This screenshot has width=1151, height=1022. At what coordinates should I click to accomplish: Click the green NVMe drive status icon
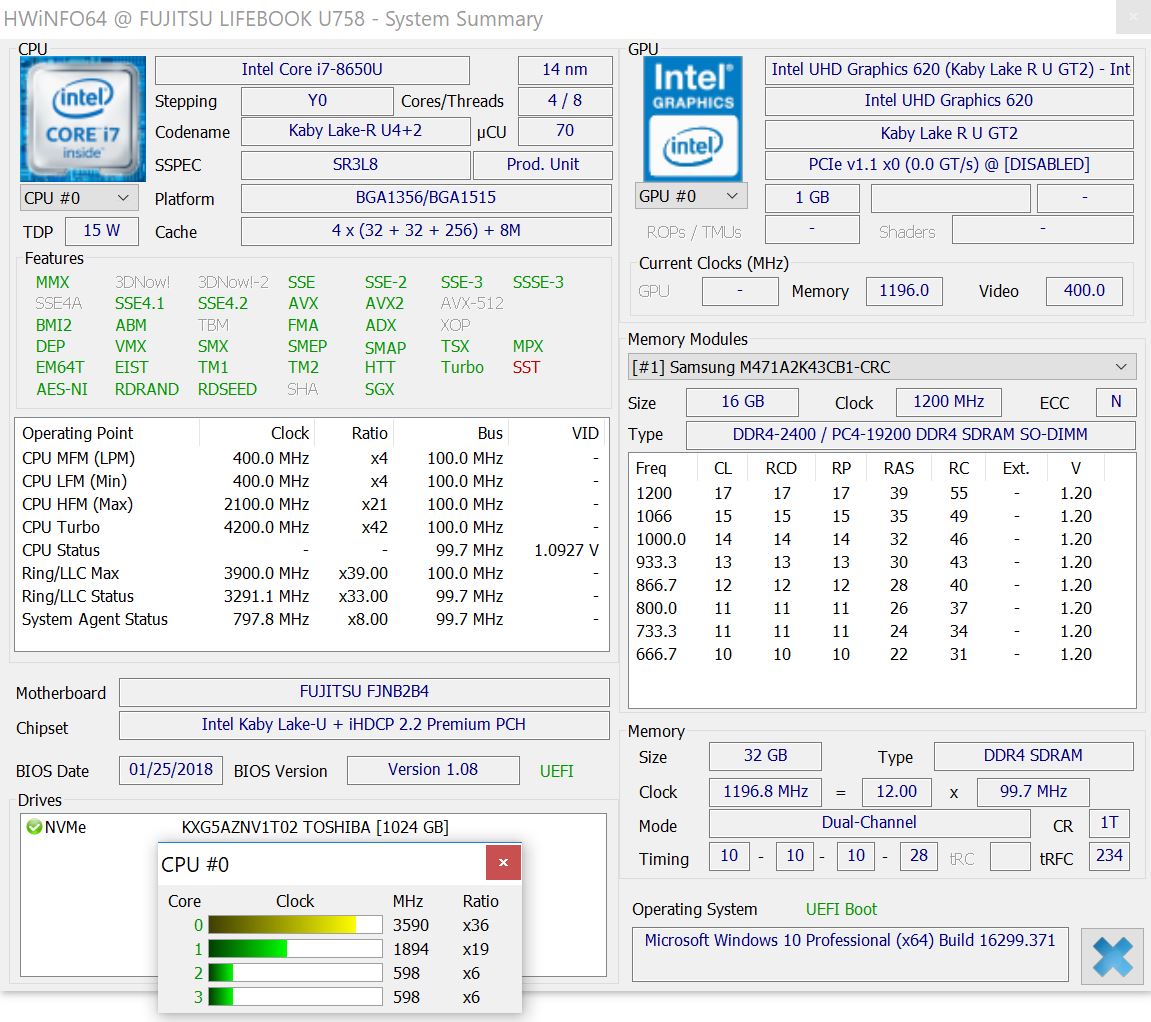pyautogui.click(x=34, y=827)
